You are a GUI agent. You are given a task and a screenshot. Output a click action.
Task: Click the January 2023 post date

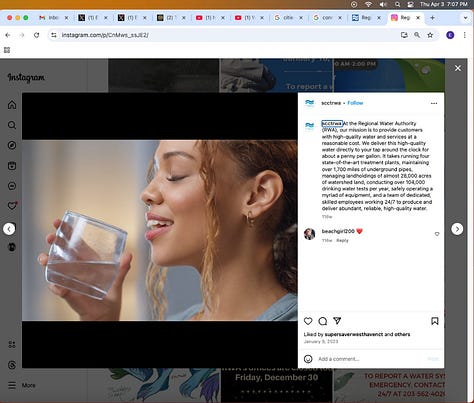(x=321, y=341)
